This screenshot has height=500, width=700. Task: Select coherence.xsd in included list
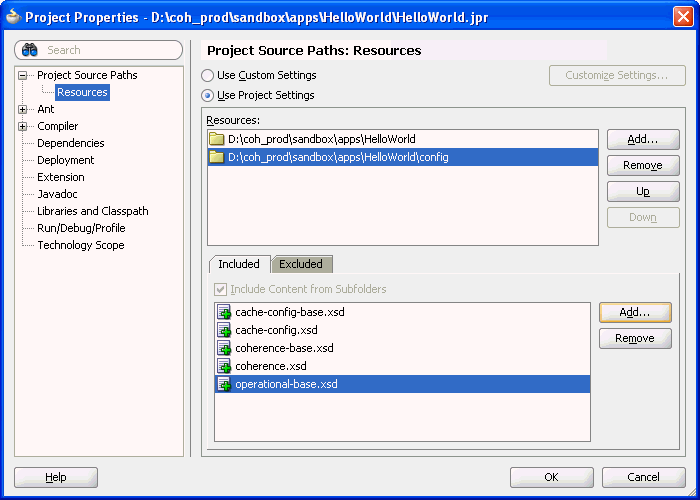tap(402, 366)
